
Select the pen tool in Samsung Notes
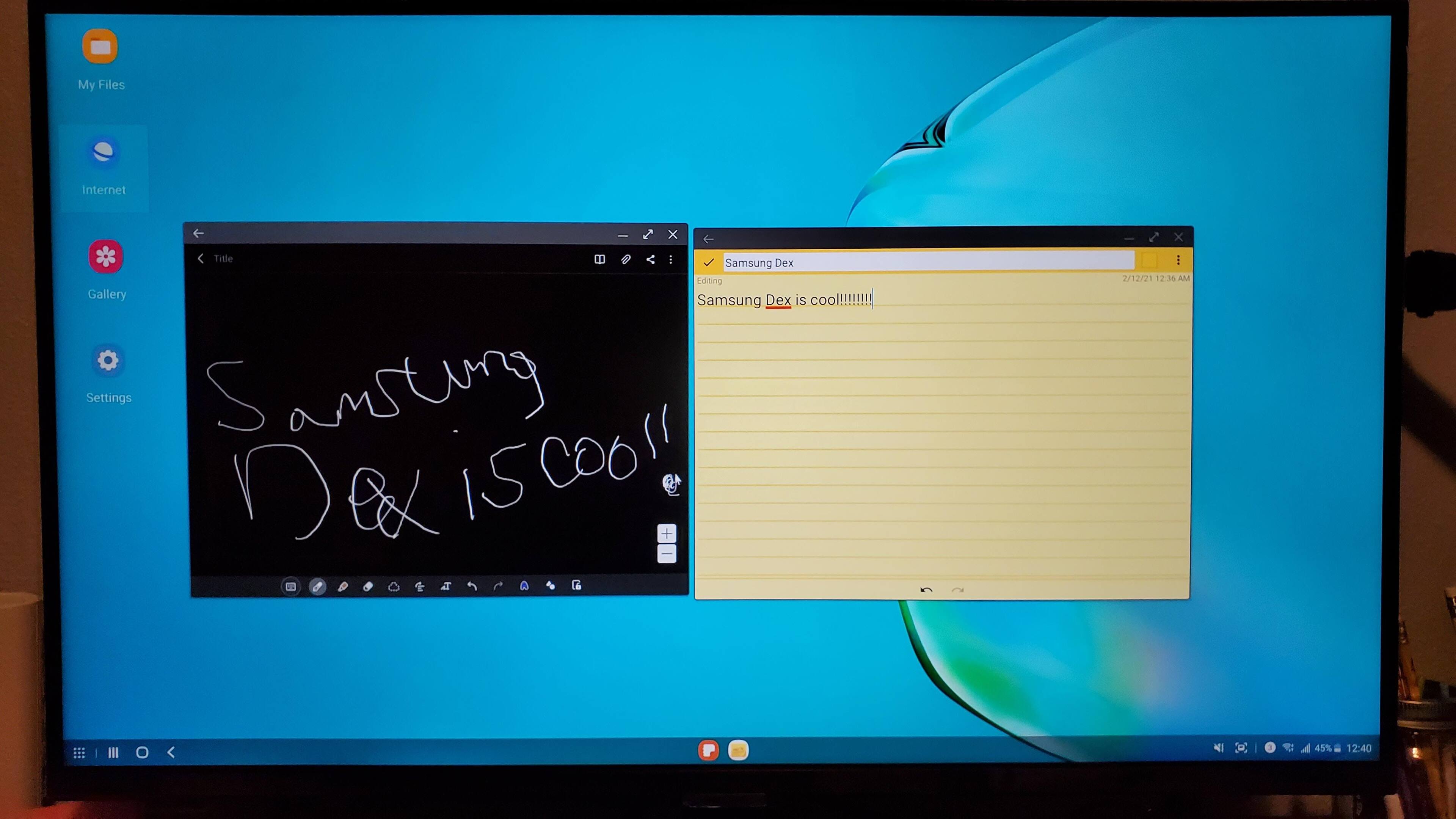pos(317,586)
